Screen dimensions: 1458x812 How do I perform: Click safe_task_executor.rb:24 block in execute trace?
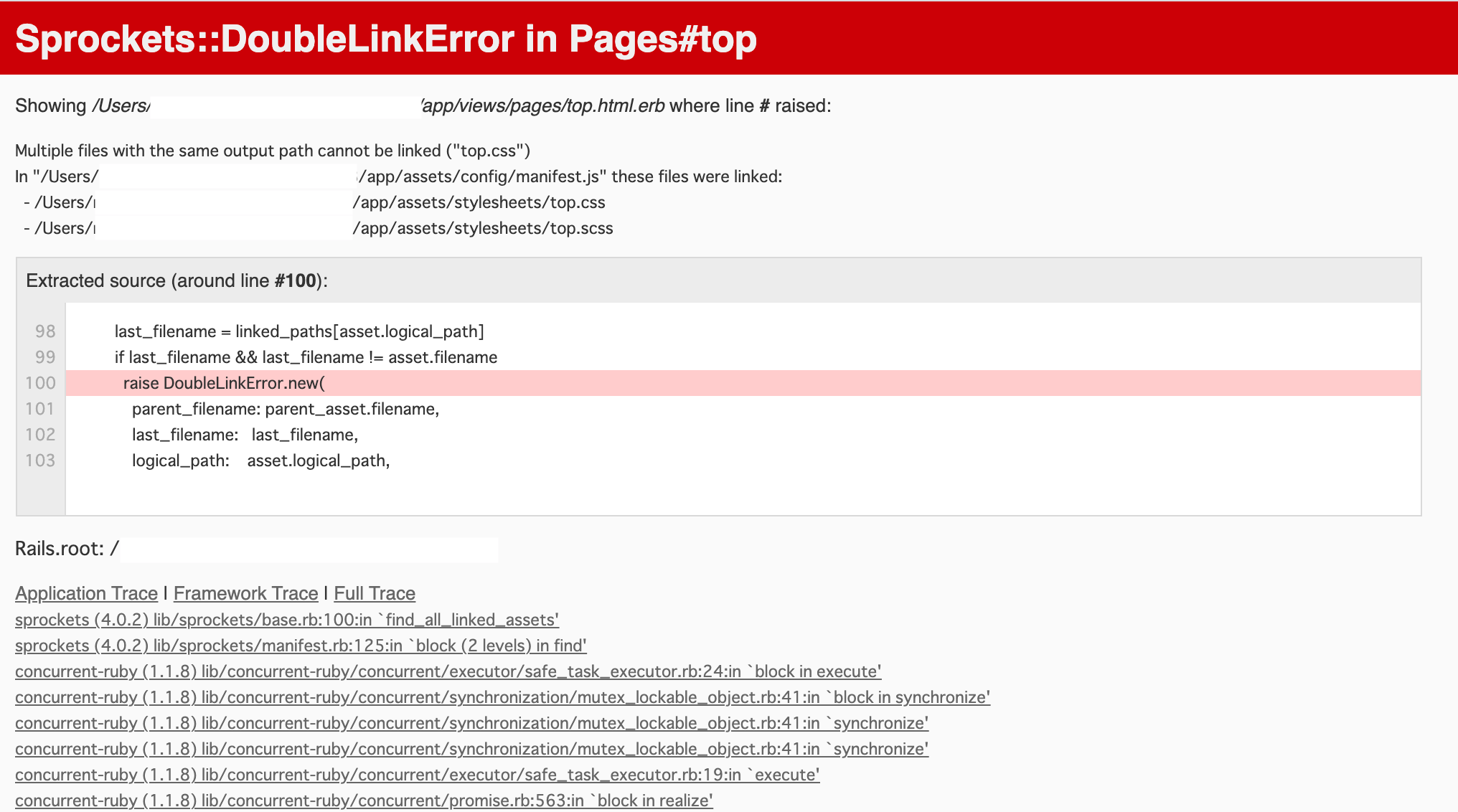[x=448, y=671]
